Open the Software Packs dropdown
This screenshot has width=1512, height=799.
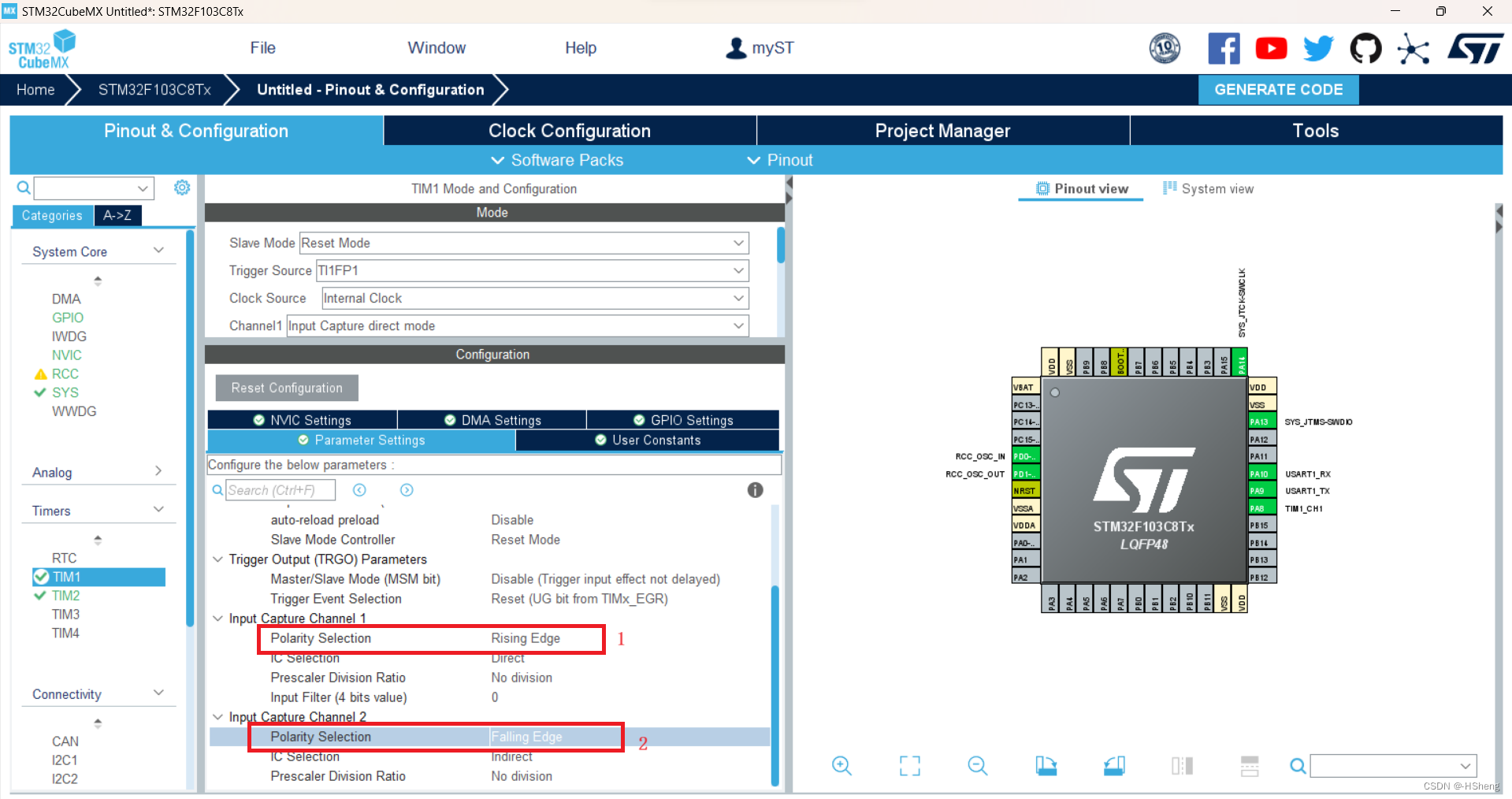[x=557, y=160]
